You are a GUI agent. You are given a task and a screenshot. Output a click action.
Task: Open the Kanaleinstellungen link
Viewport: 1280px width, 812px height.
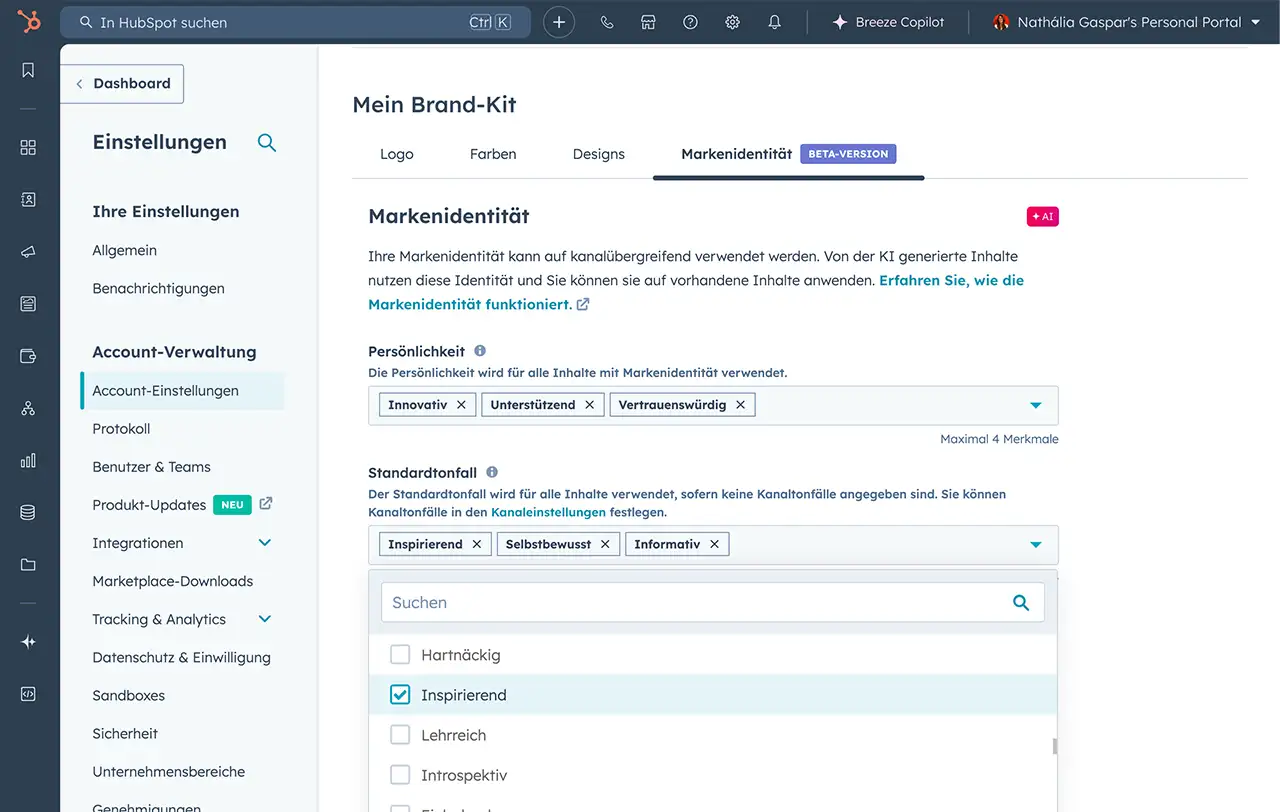tap(548, 512)
